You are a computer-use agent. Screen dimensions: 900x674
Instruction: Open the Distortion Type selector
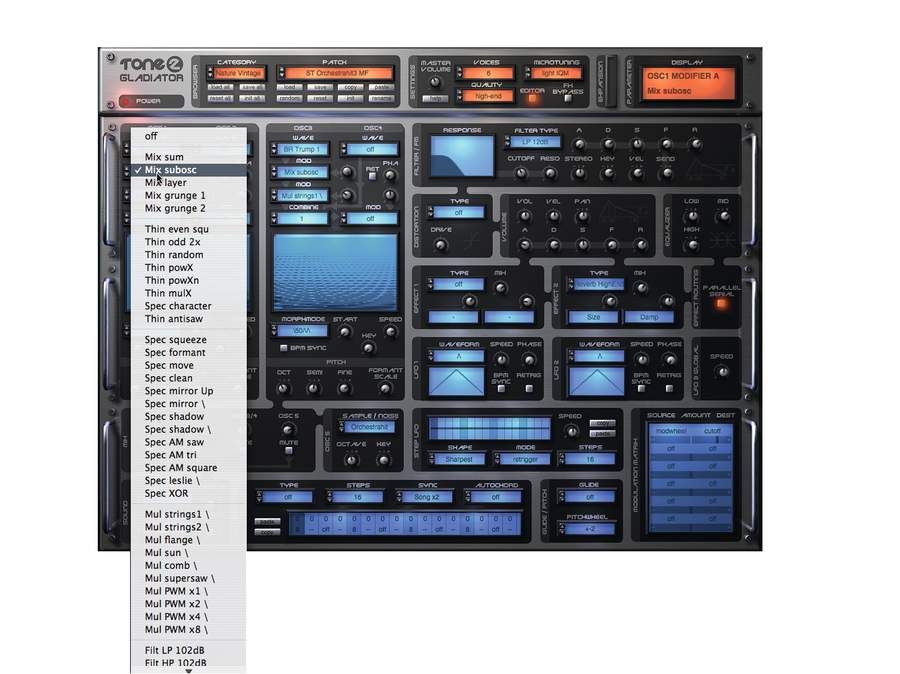coord(457,212)
